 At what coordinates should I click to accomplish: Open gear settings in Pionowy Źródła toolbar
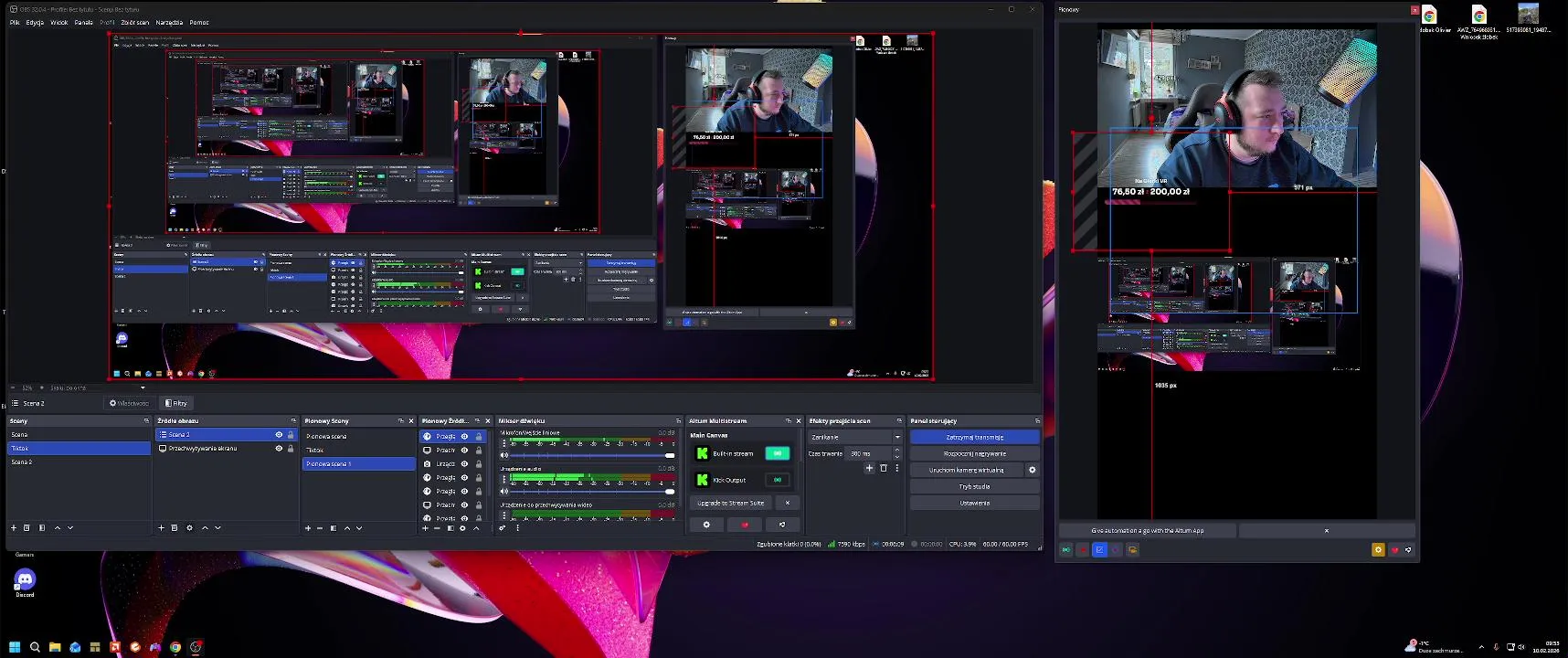462,527
